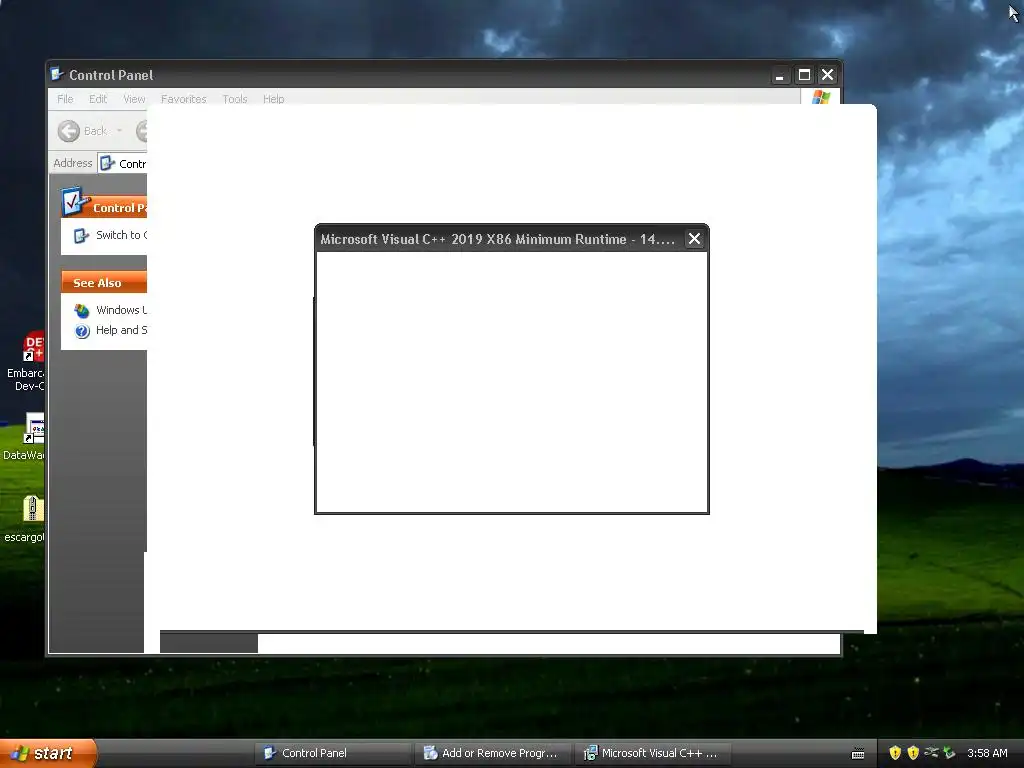
Task: Switch to Microsoft Visual C++ taskbar button
Action: click(653, 753)
